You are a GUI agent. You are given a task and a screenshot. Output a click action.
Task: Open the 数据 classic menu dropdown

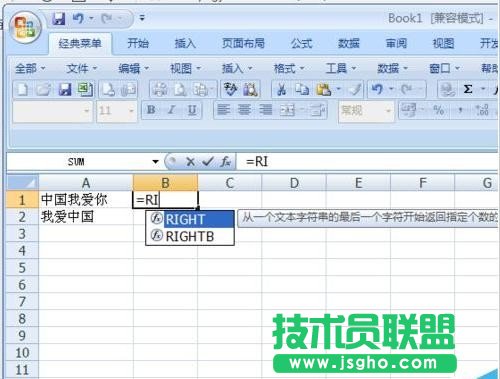pos(392,69)
